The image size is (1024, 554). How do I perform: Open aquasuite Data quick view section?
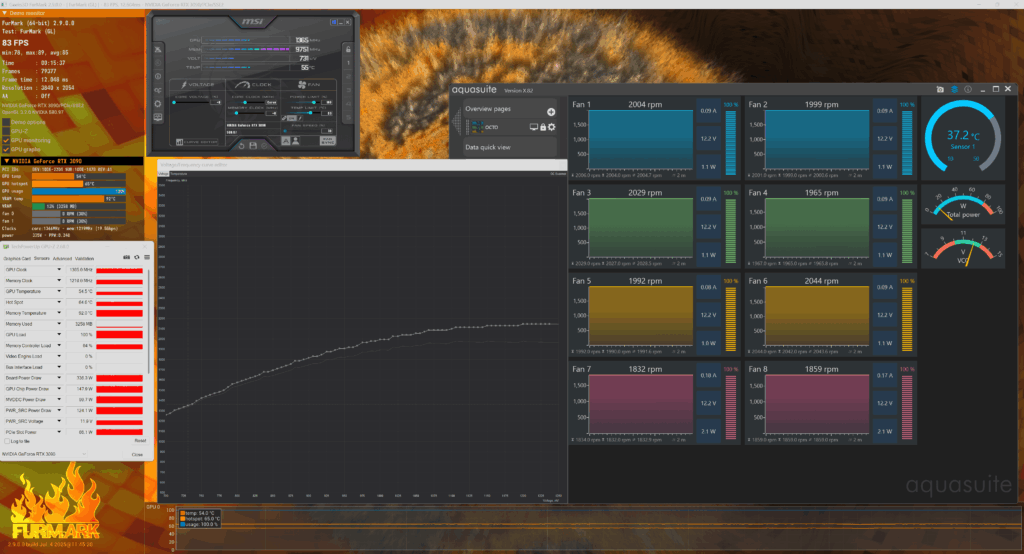[x=510, y=147]
